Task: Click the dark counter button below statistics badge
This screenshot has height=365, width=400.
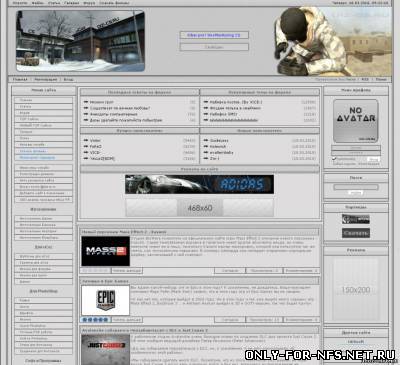Action: (356, 233)
